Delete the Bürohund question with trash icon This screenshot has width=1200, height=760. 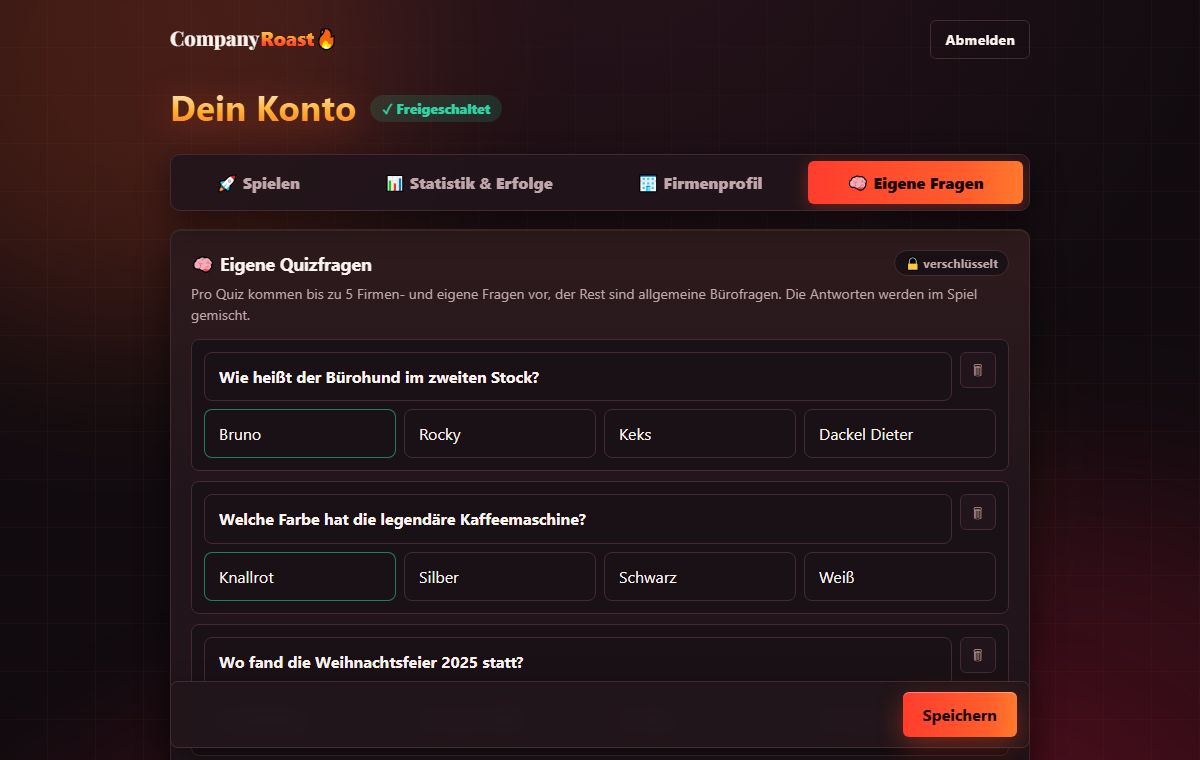coord(978,370)
